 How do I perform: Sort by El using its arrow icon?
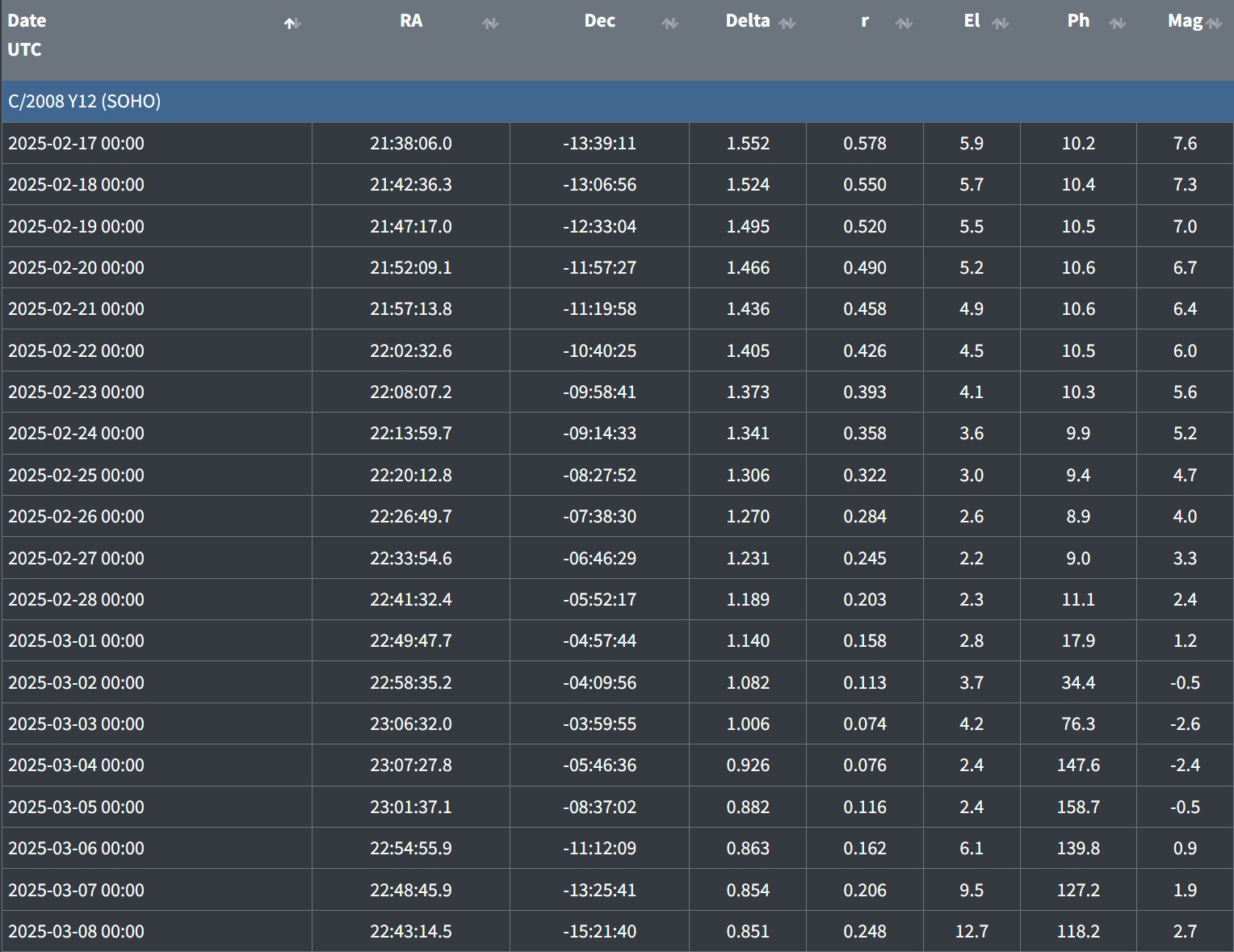[1001, 23]
